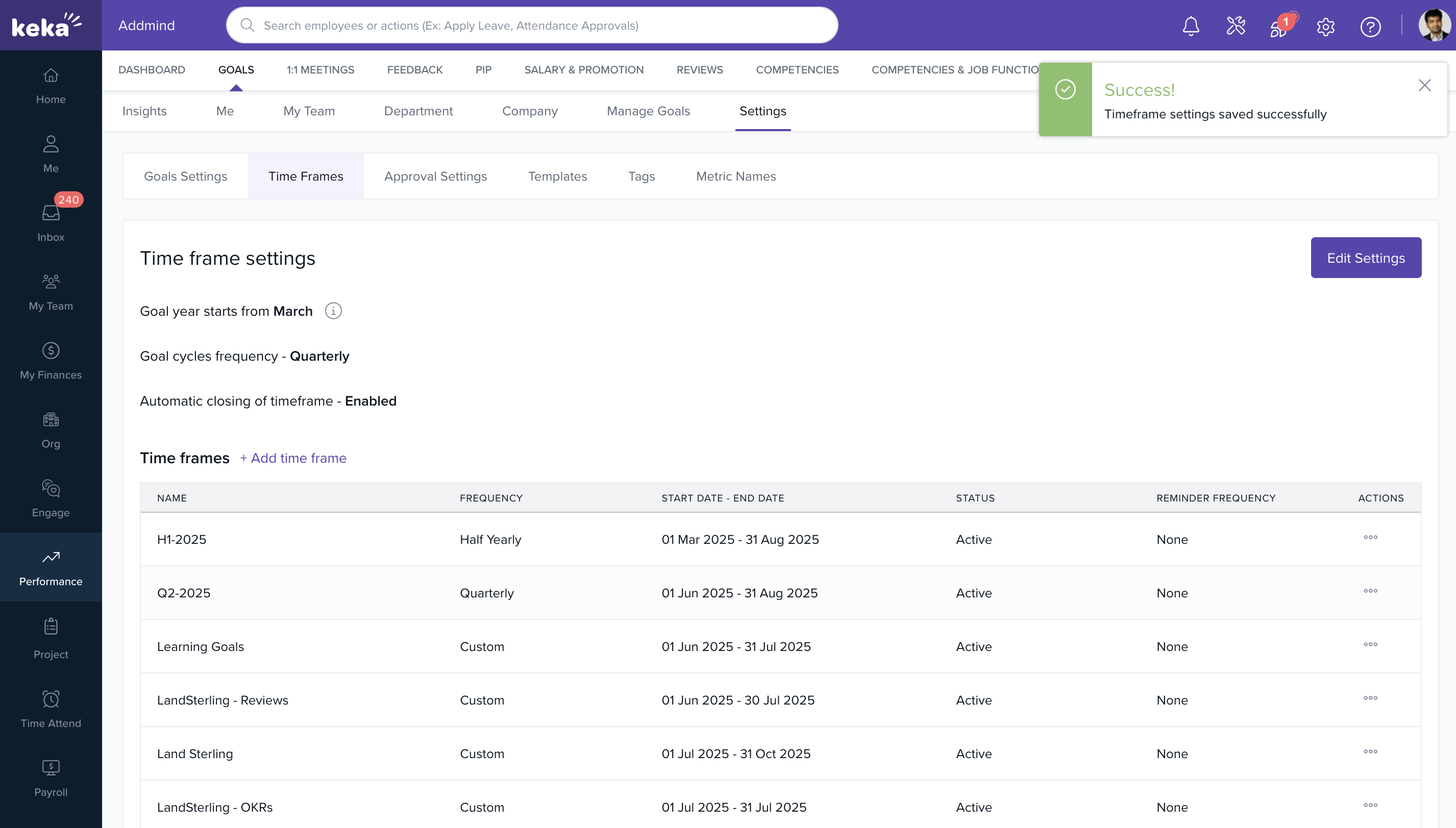Screen dimensions: 1456x828
Task: Open actions menu for Q2-2025 row
Action: coord(1370,591)
